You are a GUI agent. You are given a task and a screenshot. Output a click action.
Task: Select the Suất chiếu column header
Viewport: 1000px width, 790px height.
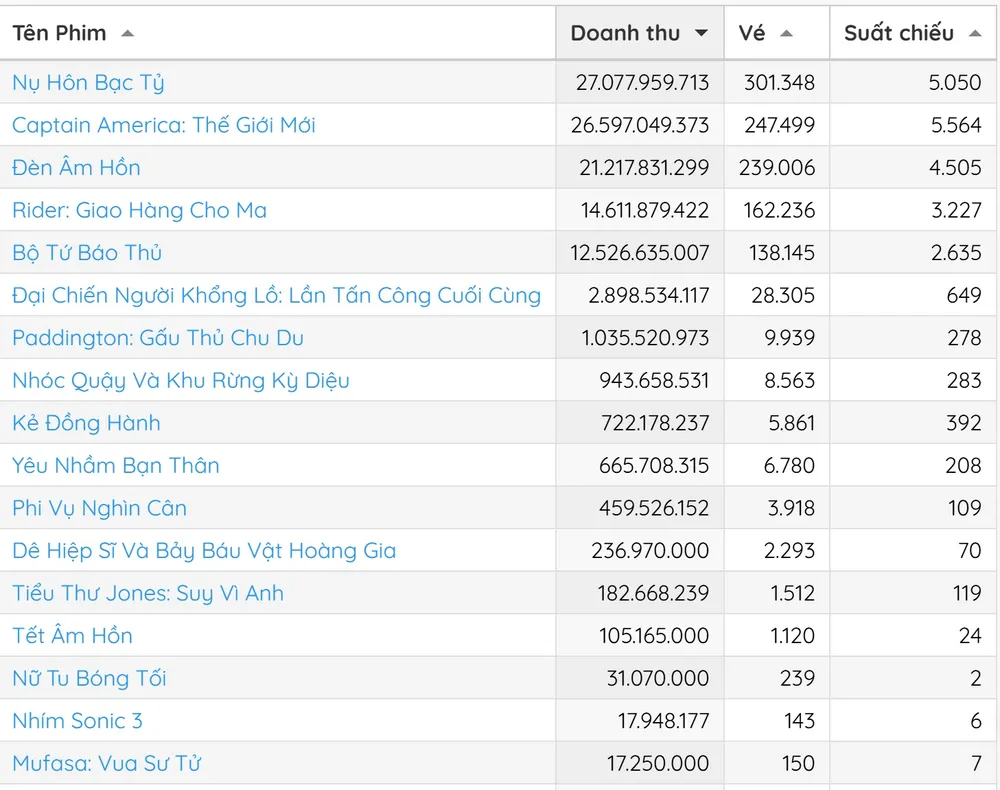coord(898,33)
